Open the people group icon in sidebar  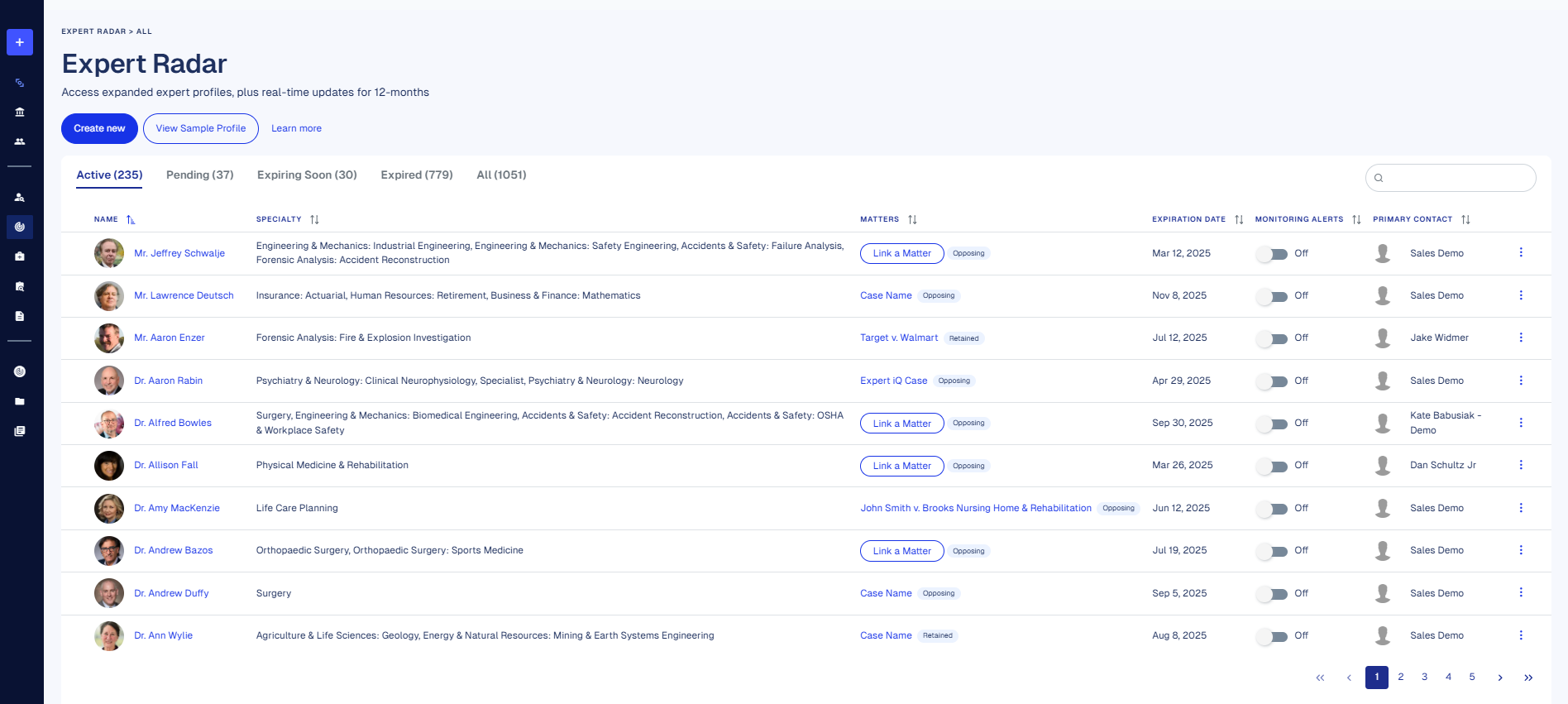tap(20, 141)
